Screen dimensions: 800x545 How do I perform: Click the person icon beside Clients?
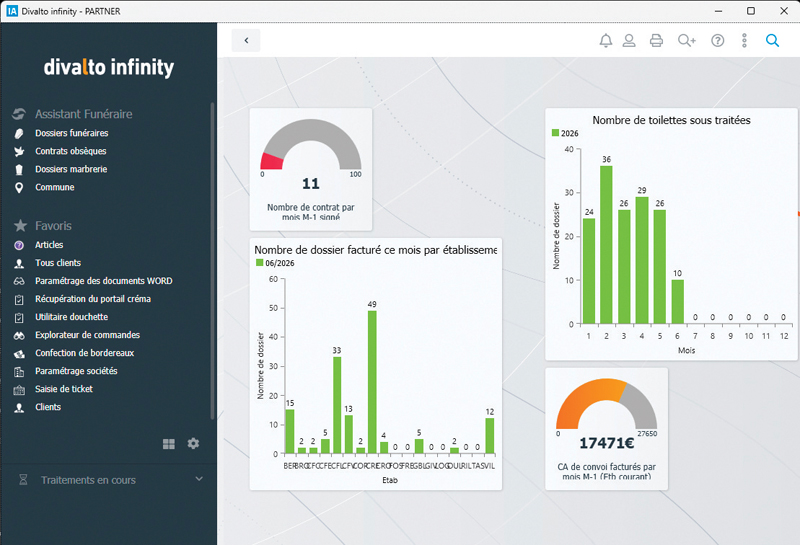tap(19, 408)
